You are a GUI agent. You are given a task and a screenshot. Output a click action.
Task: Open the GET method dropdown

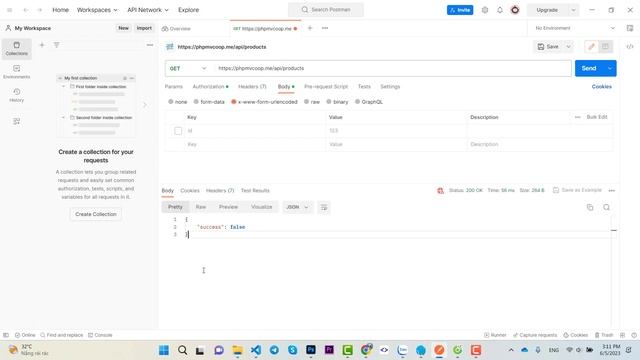[x=188, y=68]
